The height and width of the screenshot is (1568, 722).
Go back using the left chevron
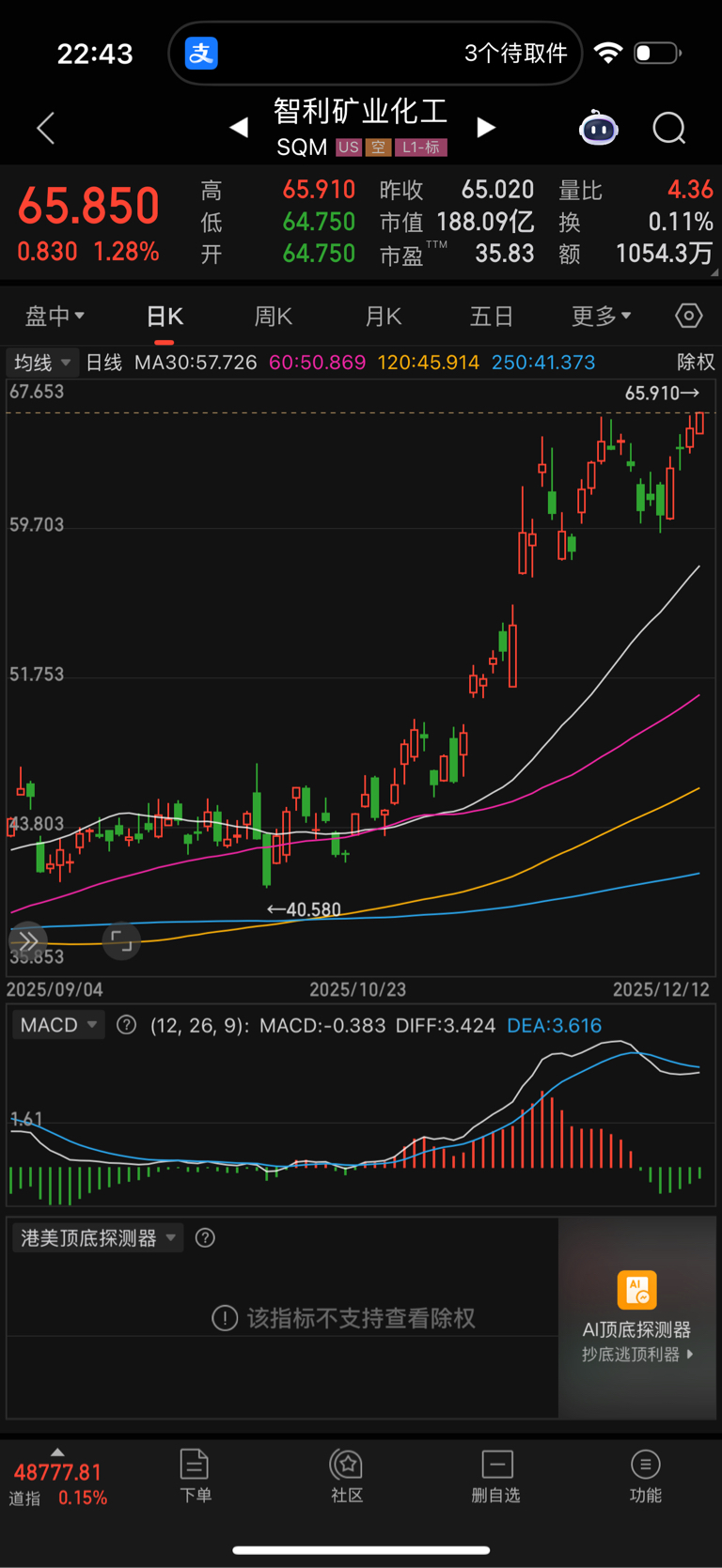click(x=45, y=128)
